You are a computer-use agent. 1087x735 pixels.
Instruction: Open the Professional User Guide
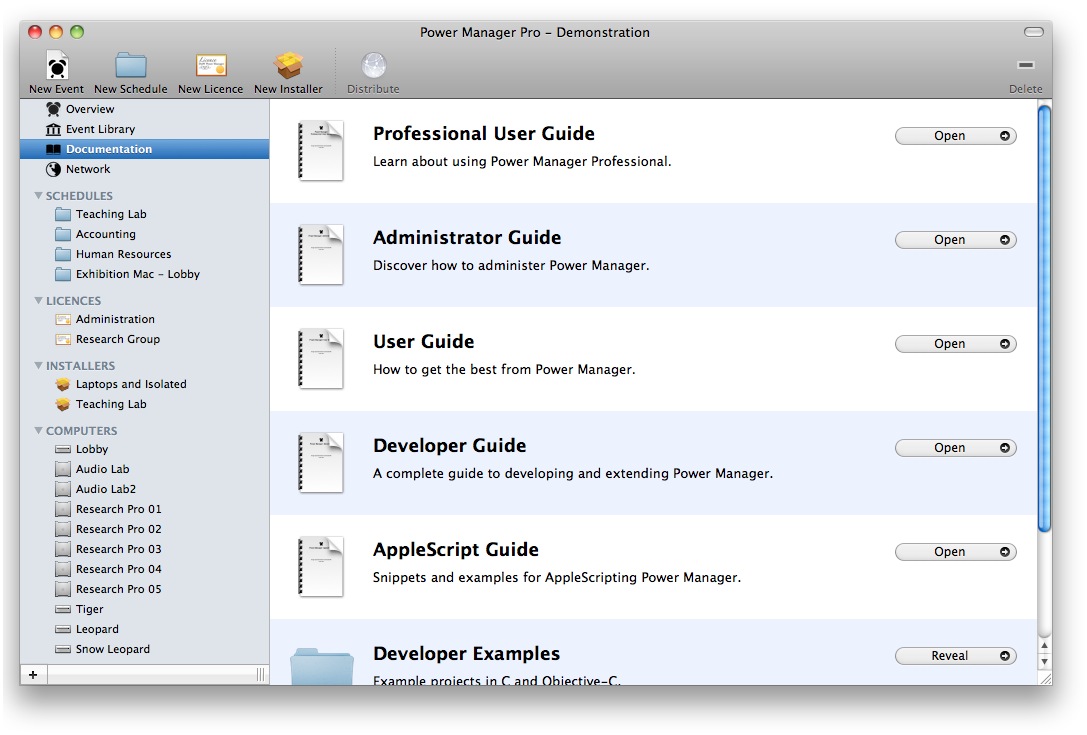coord(955,136)
